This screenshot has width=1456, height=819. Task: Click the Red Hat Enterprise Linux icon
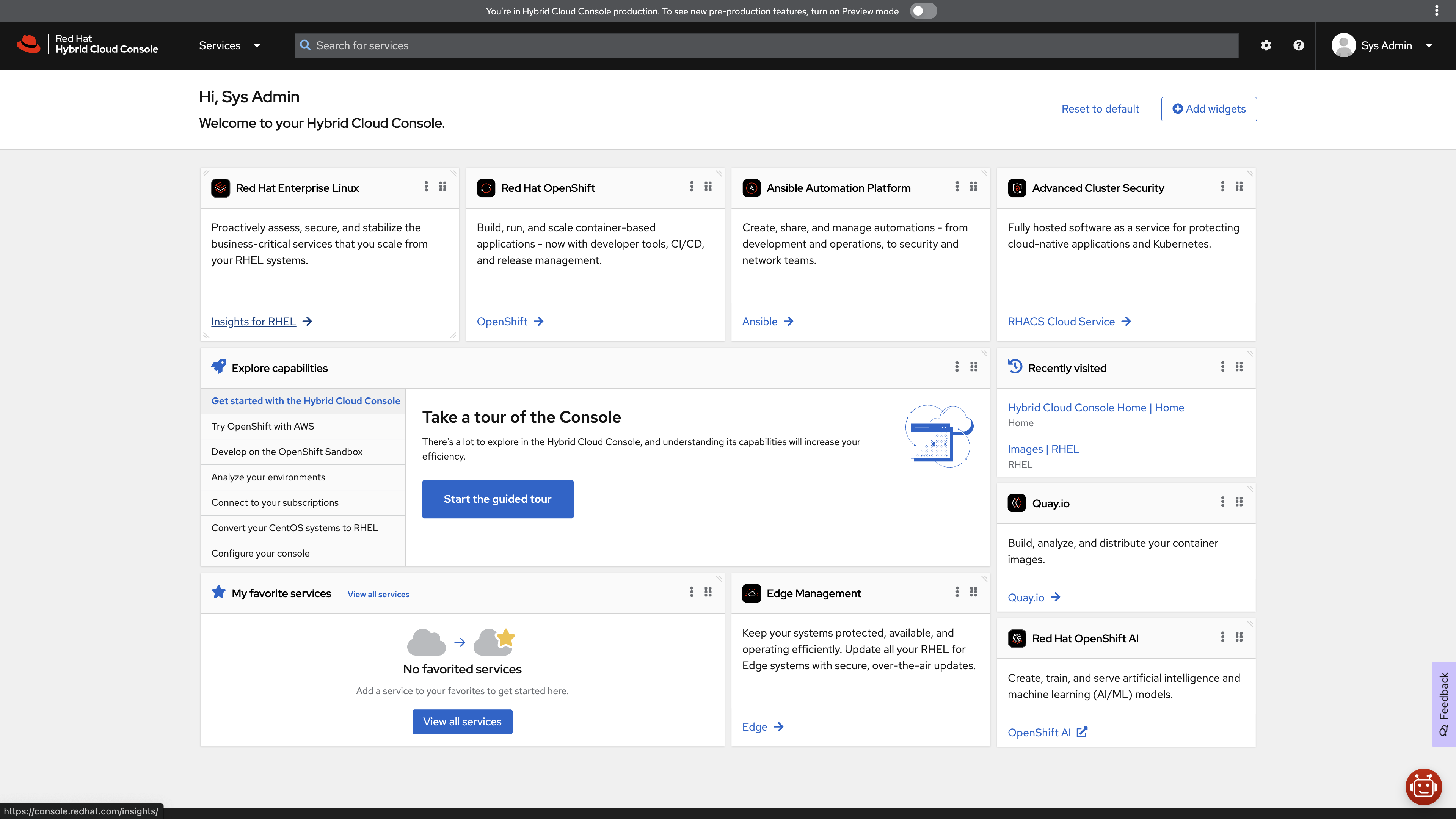[x=220, y=188]
